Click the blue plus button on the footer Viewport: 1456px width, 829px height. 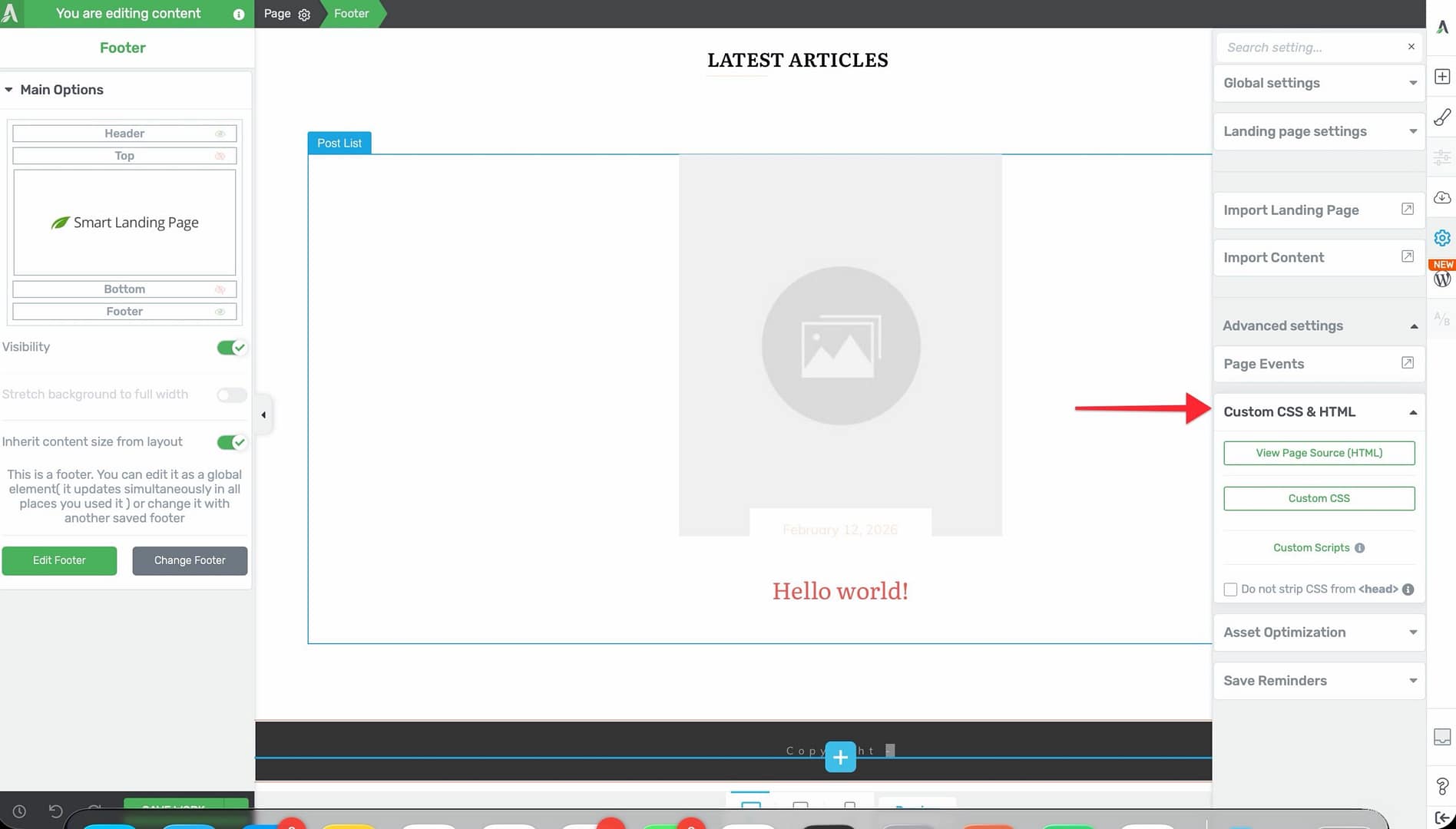pos(840,757)
